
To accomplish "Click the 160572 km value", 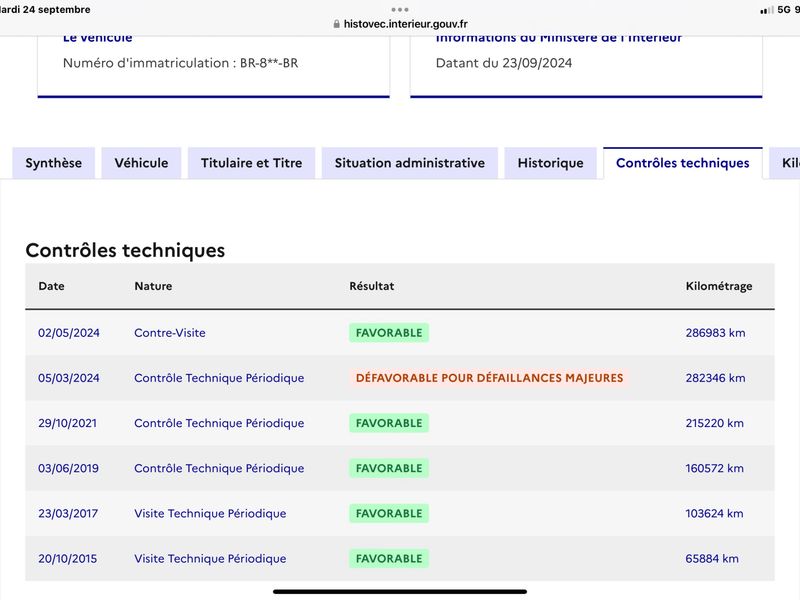I will pyautogui.click(x=714, y=468).
